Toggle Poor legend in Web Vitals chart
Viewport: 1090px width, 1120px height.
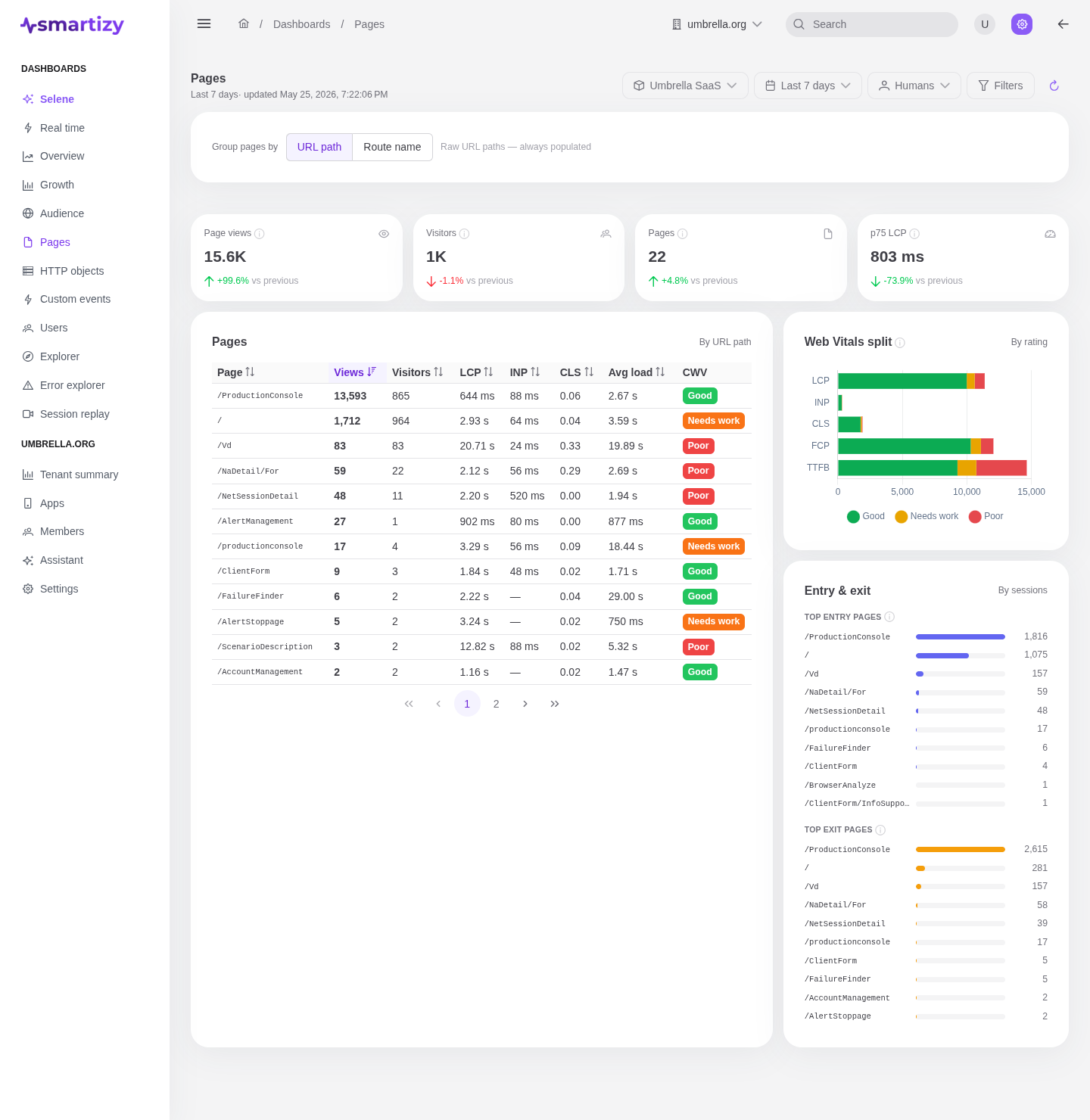(986, 516)
